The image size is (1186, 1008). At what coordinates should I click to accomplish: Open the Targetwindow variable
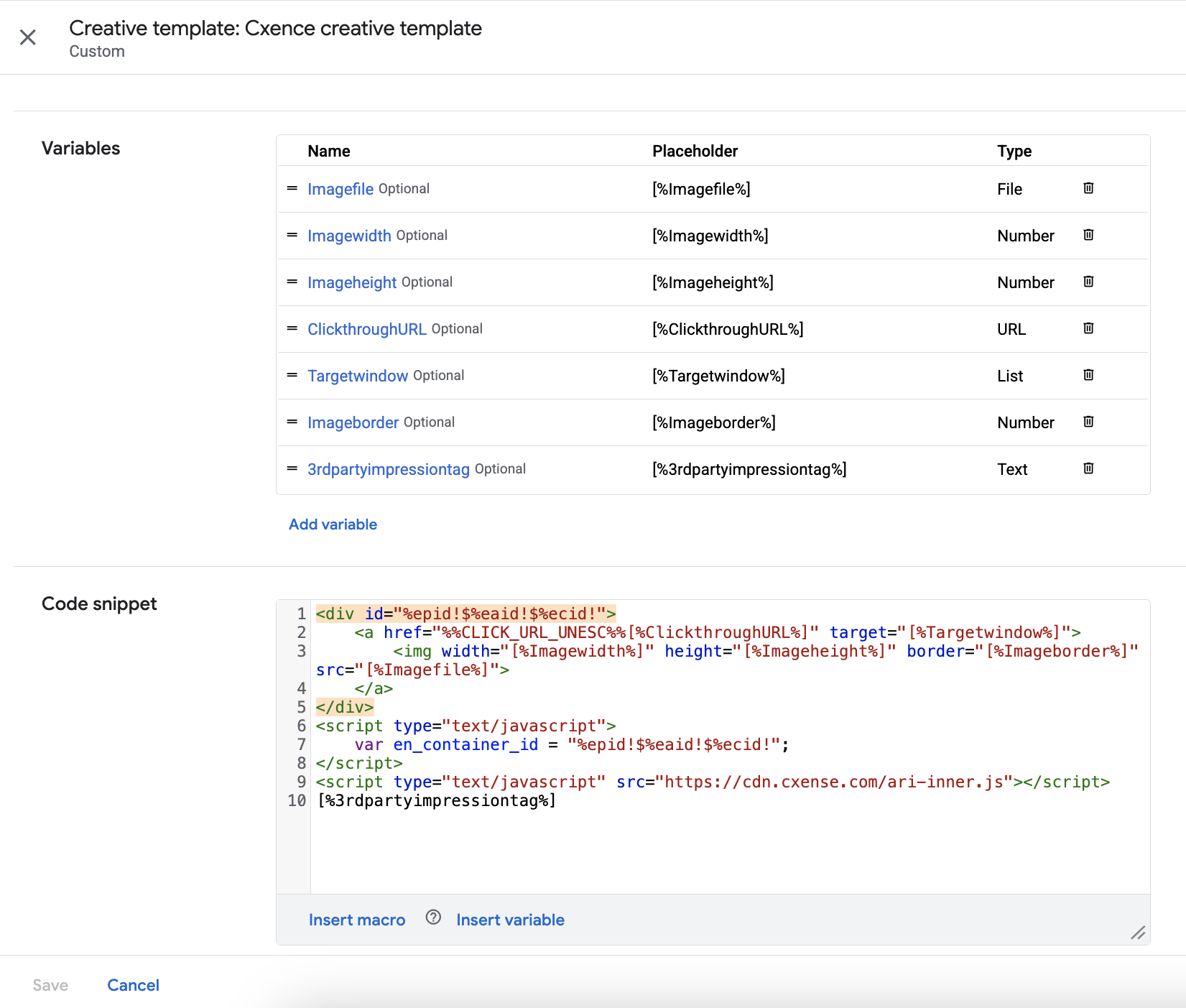tap(358, 376)
